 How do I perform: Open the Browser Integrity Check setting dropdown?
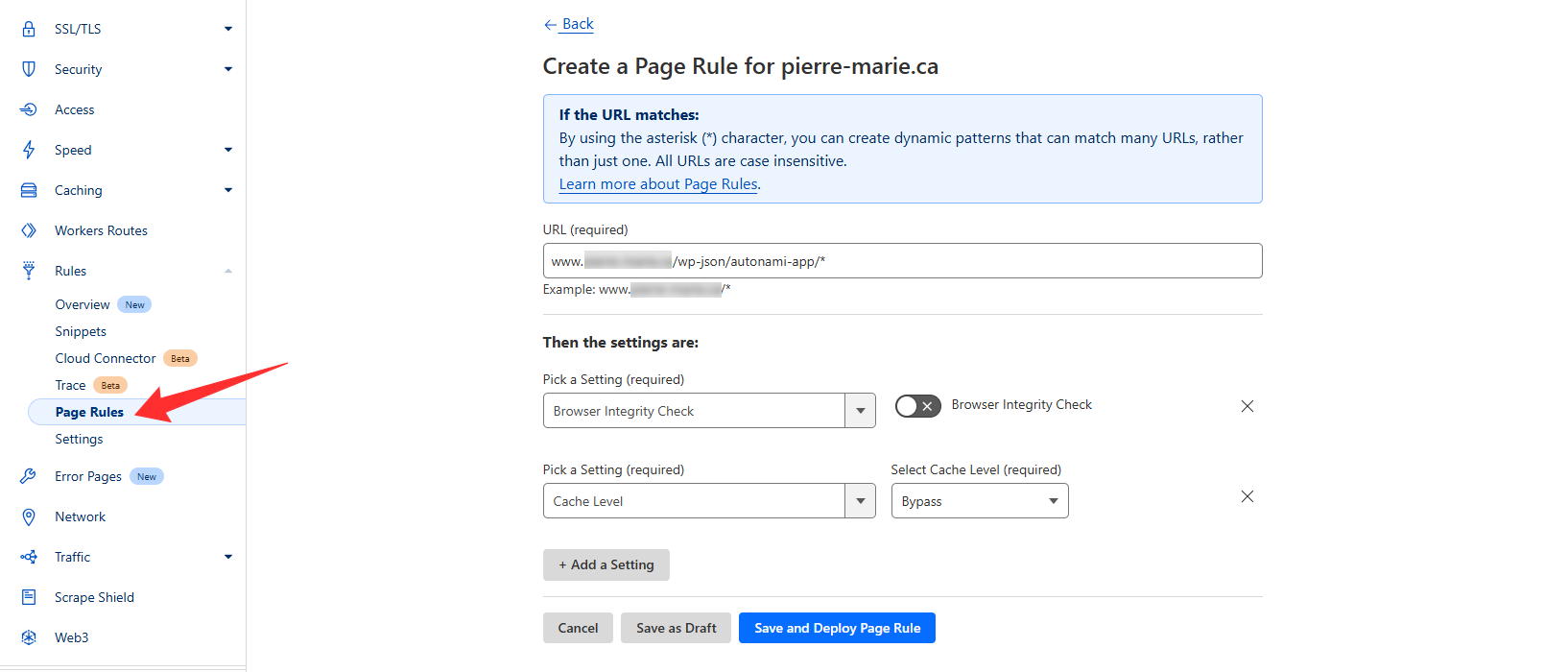[x=708, y=411]
